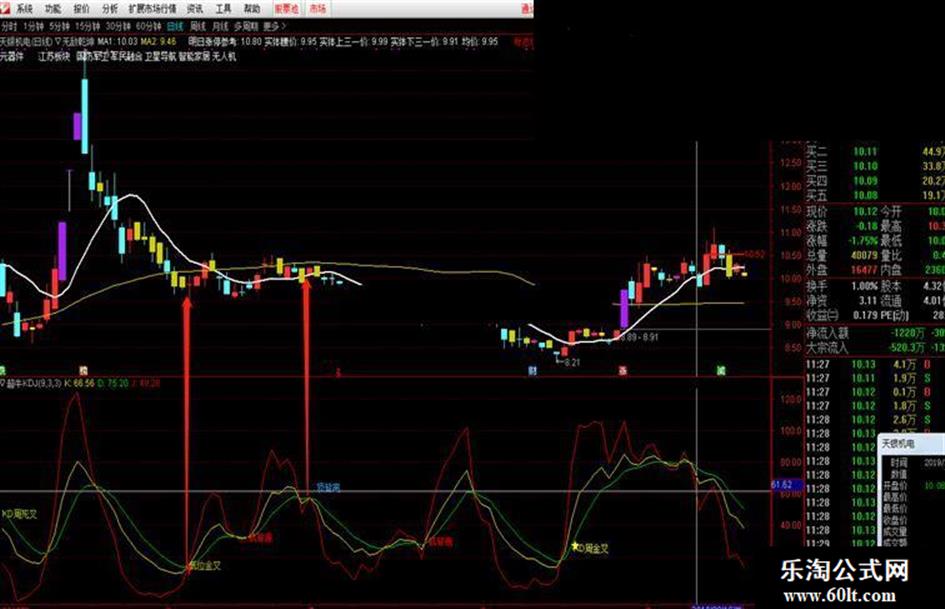Switch to the 60分钟 period tab
Screen dimensions: 945x609
pos(148,27)
